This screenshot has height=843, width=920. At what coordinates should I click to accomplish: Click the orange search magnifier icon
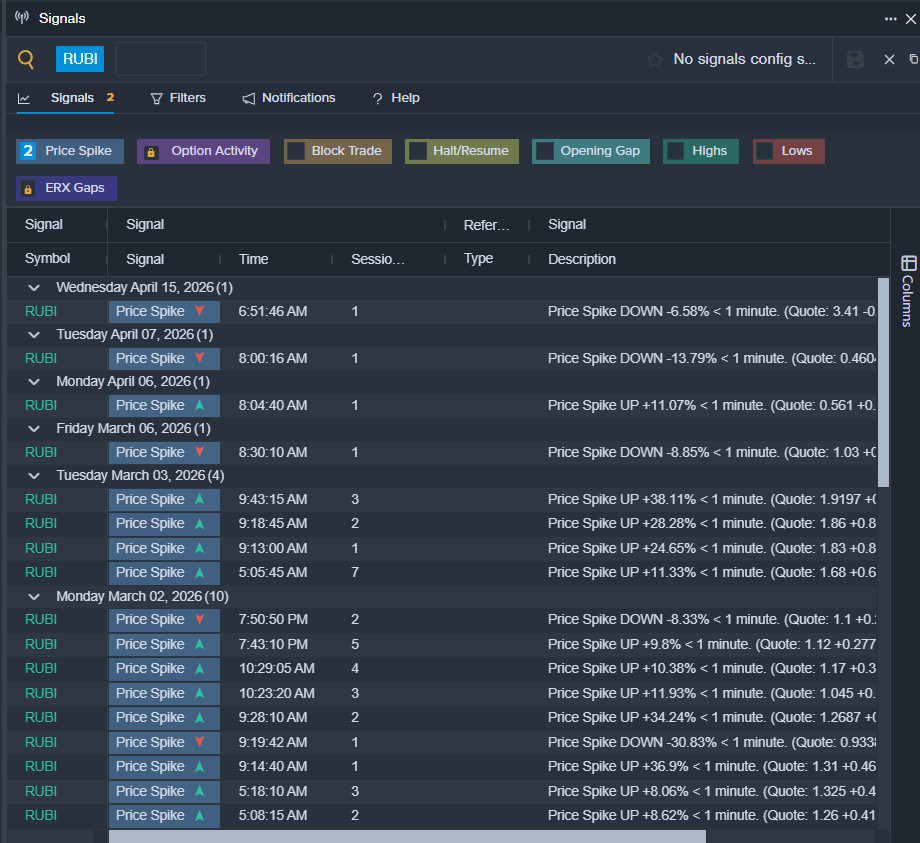pos(26,60)
